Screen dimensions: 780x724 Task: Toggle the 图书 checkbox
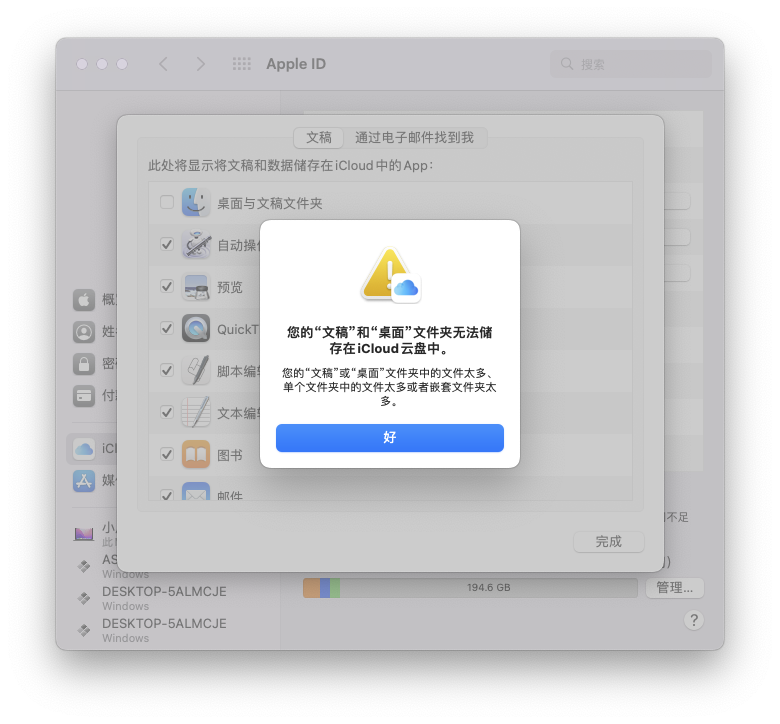167,454
